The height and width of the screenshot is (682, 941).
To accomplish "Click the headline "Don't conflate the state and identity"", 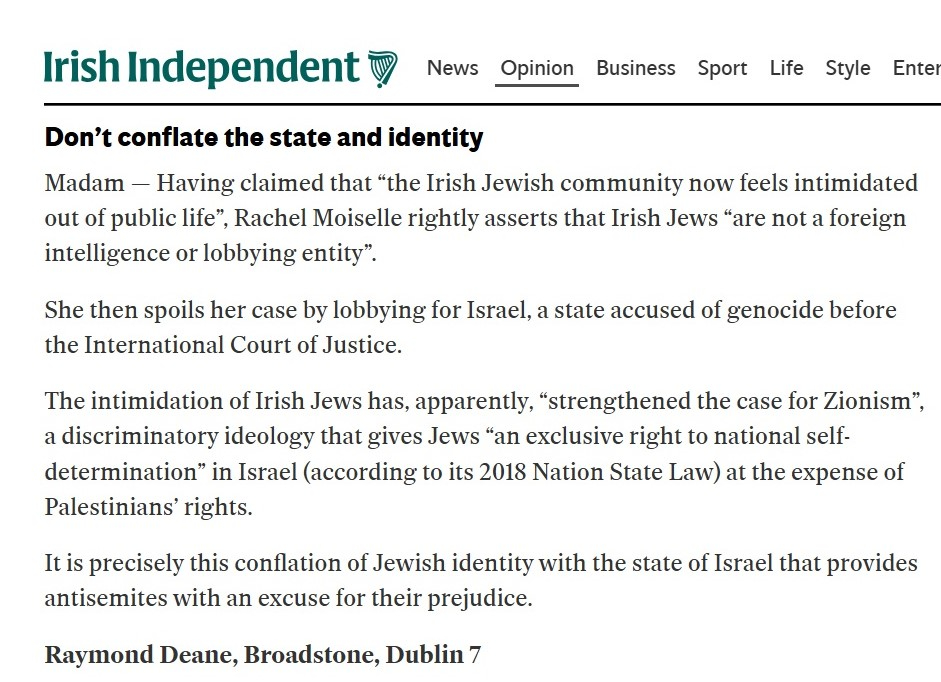I will (264, 137).
